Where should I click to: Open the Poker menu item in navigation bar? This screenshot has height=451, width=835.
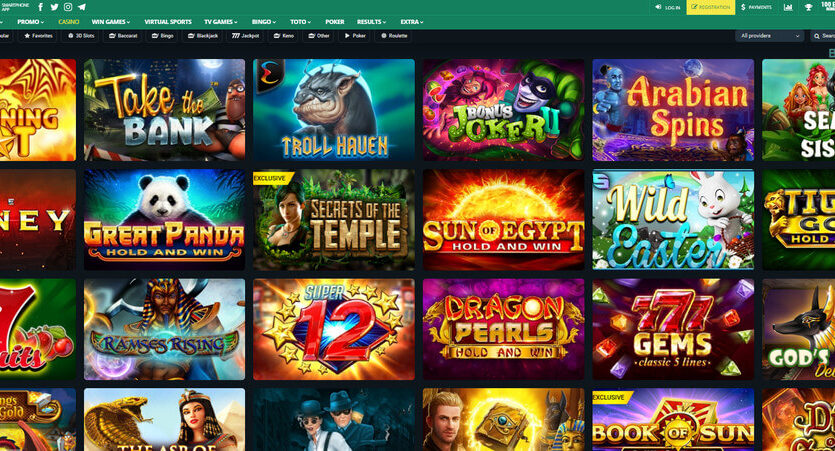pos(334,22)
